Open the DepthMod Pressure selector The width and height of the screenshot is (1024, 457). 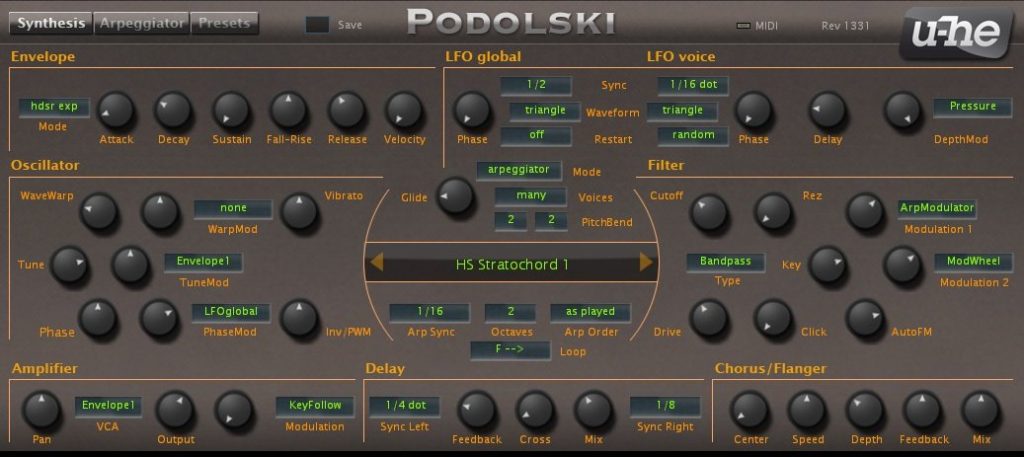click(972, 107)
